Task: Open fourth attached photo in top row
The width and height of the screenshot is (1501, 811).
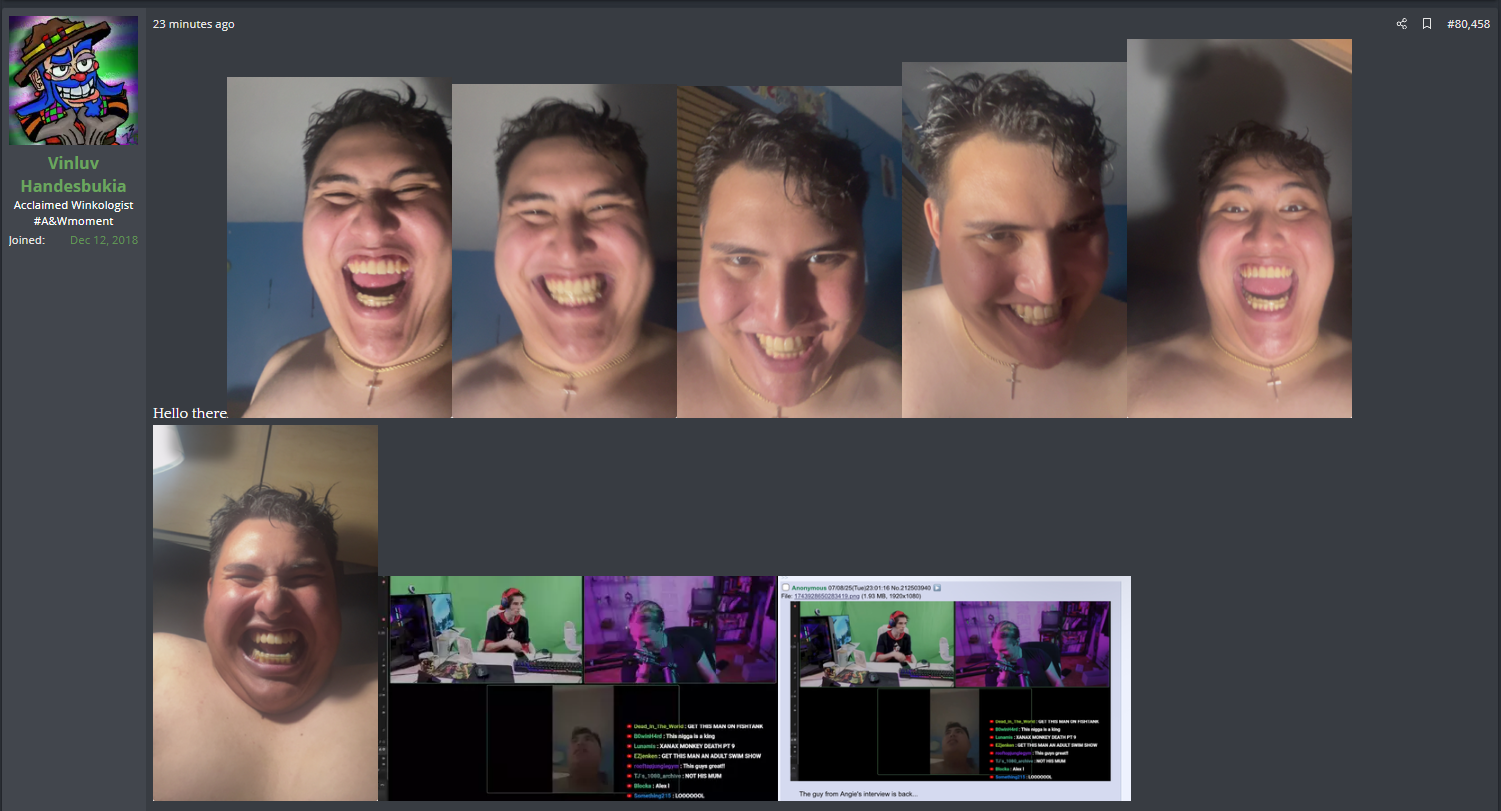Action: (1014, 240)
